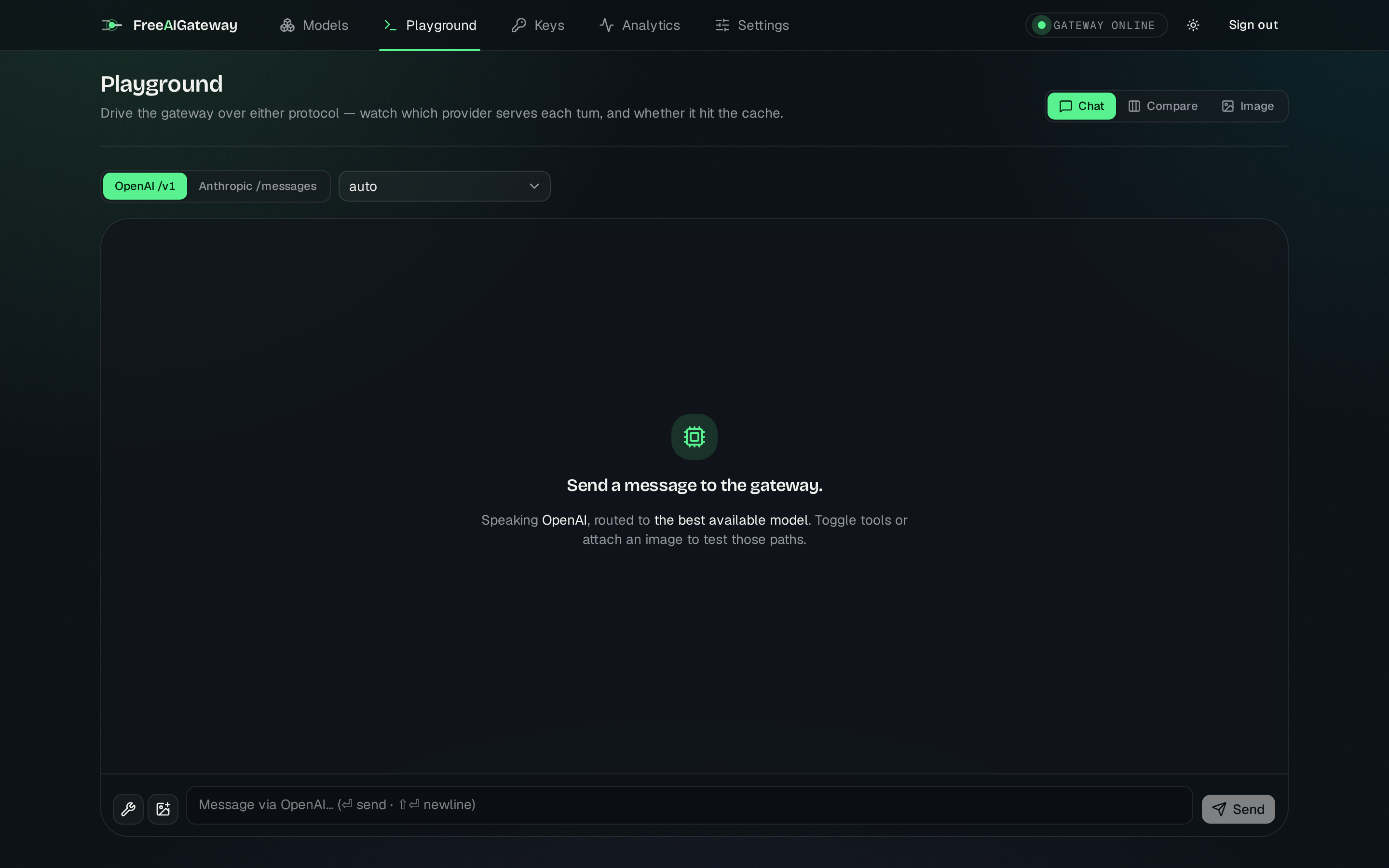Click the Playground page heading
This screenshot has width=1389, height=868.
[162, 84]
